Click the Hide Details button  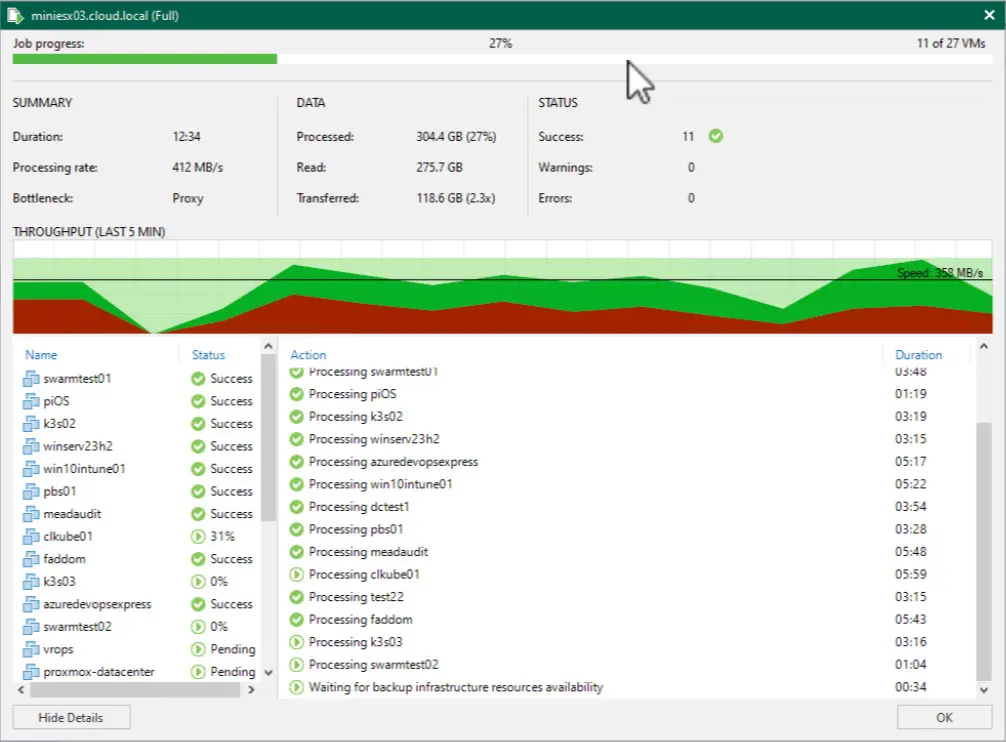(71, 717)
